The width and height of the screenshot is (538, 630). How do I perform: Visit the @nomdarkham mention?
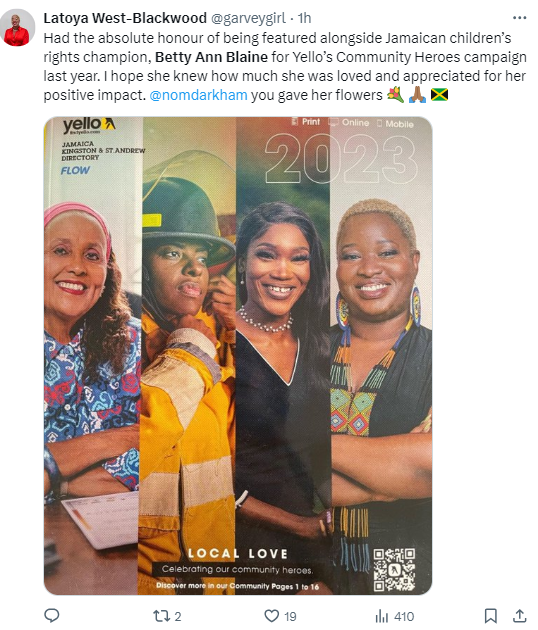[198, 95]
